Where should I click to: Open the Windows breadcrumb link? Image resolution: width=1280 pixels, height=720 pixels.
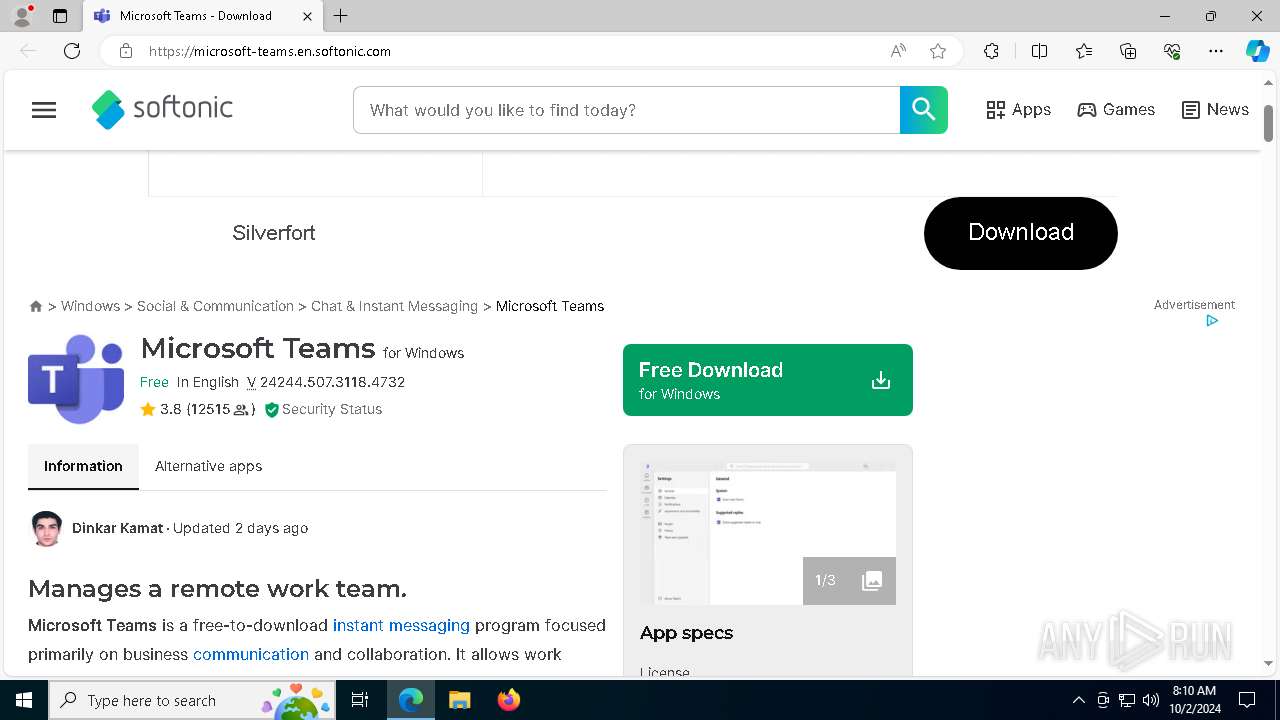[x=90, y=306]
